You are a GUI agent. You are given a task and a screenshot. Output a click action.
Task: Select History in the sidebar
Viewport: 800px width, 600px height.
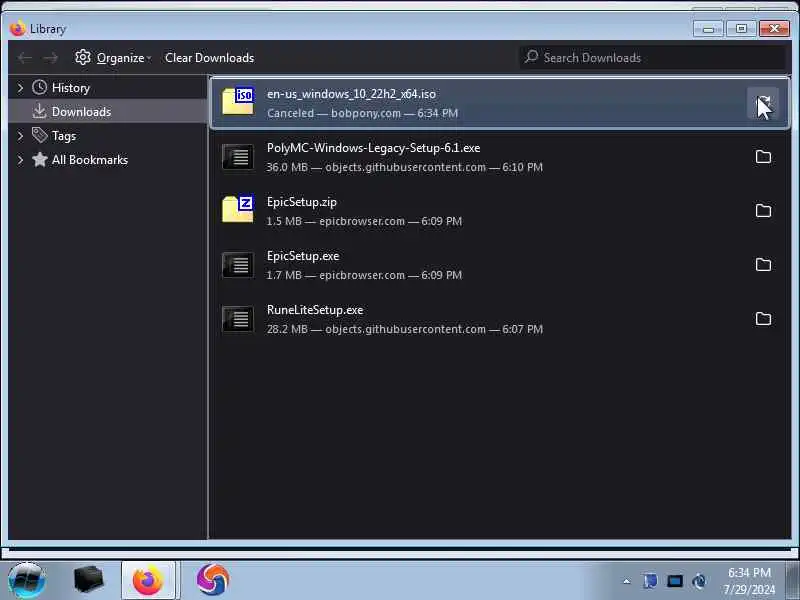71,88
